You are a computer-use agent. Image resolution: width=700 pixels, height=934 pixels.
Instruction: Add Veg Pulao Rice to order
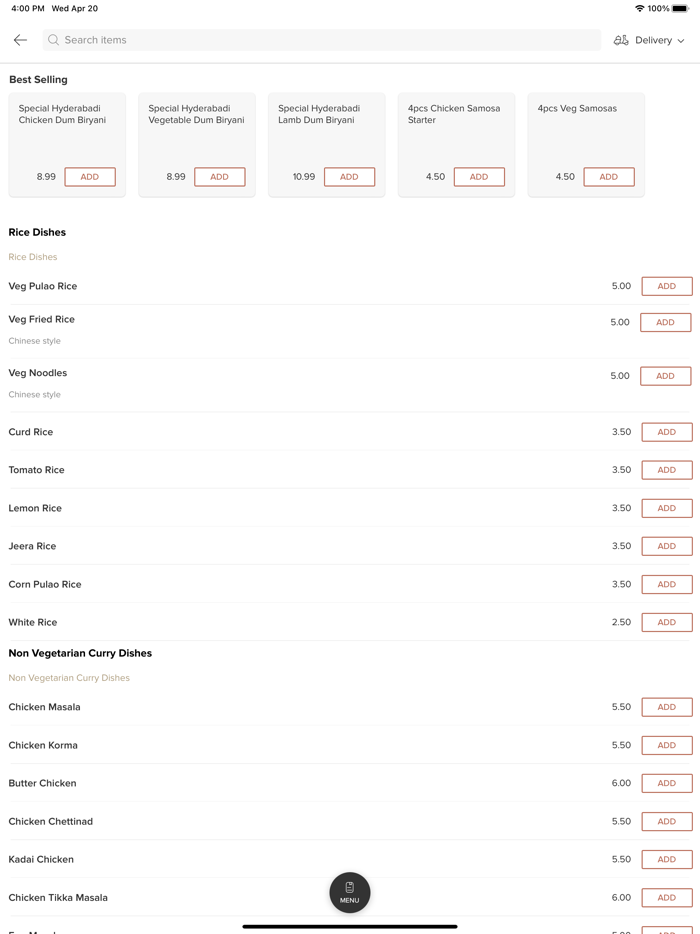tap(666, 286)
